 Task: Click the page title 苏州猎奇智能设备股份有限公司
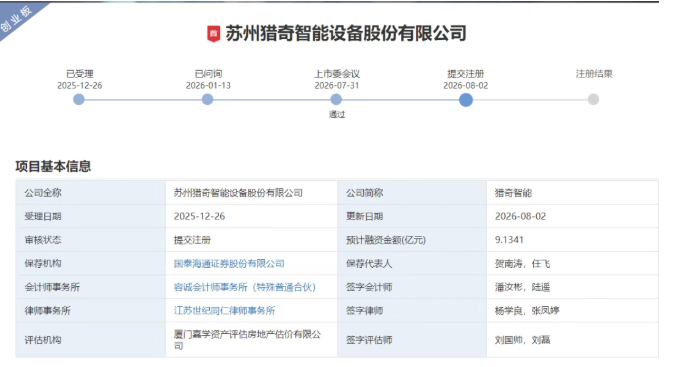(x=346, y=34)
